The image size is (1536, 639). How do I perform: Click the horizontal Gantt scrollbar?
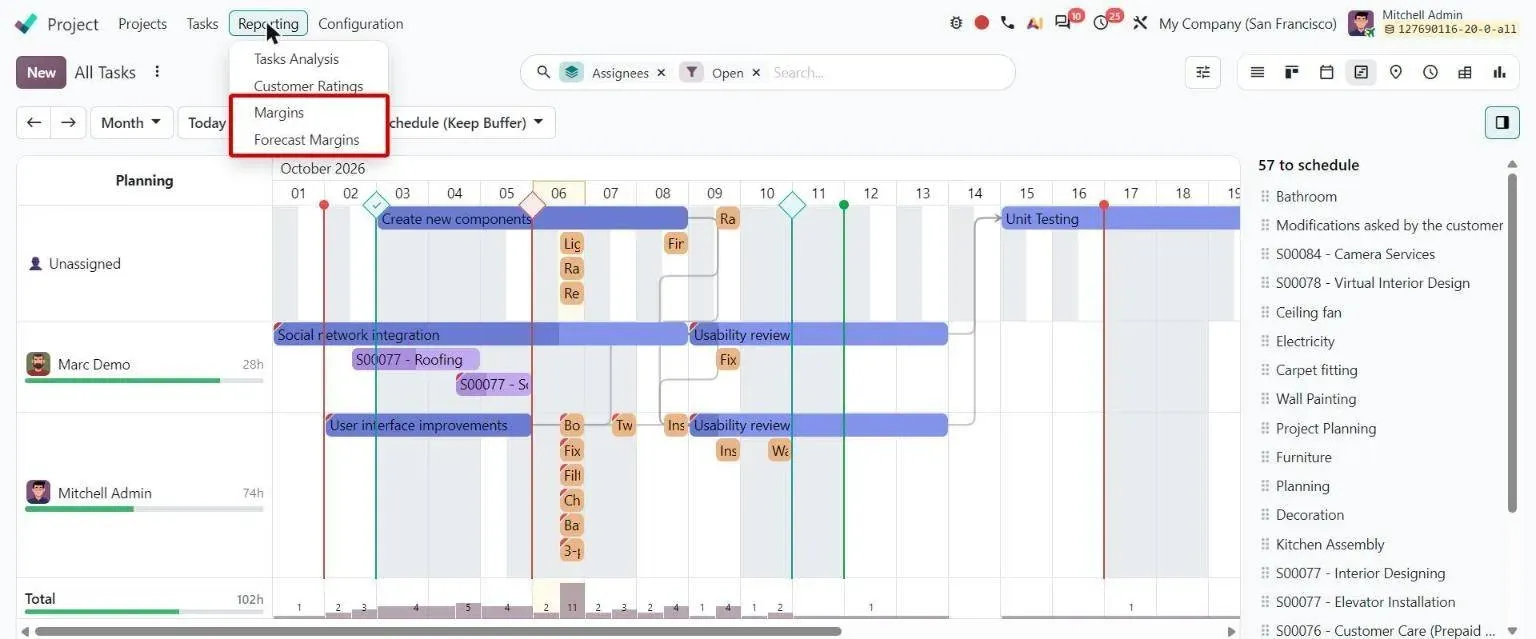click(x=438, y=631)
